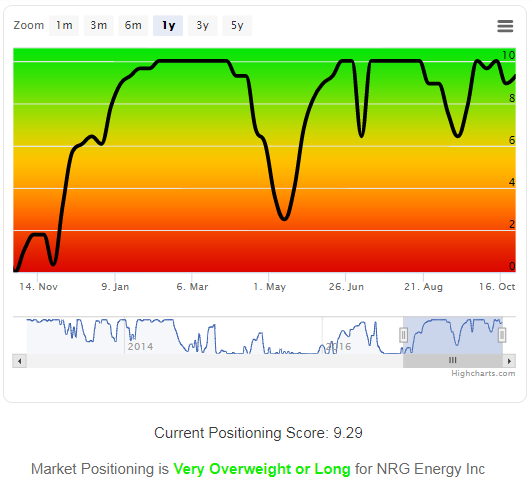Click the y-axis label 8
Viewport: 532px width, 488px height.
point(512,98)
